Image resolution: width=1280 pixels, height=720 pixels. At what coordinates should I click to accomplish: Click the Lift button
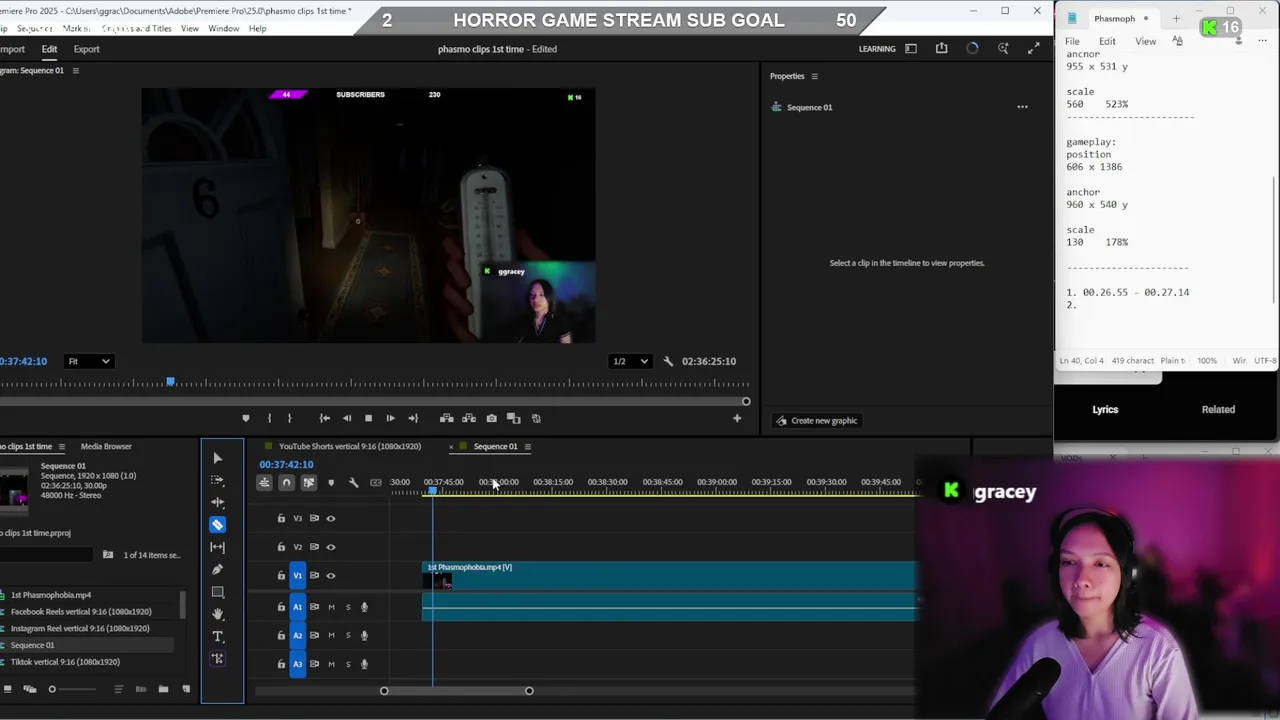(x=446, y=418)
